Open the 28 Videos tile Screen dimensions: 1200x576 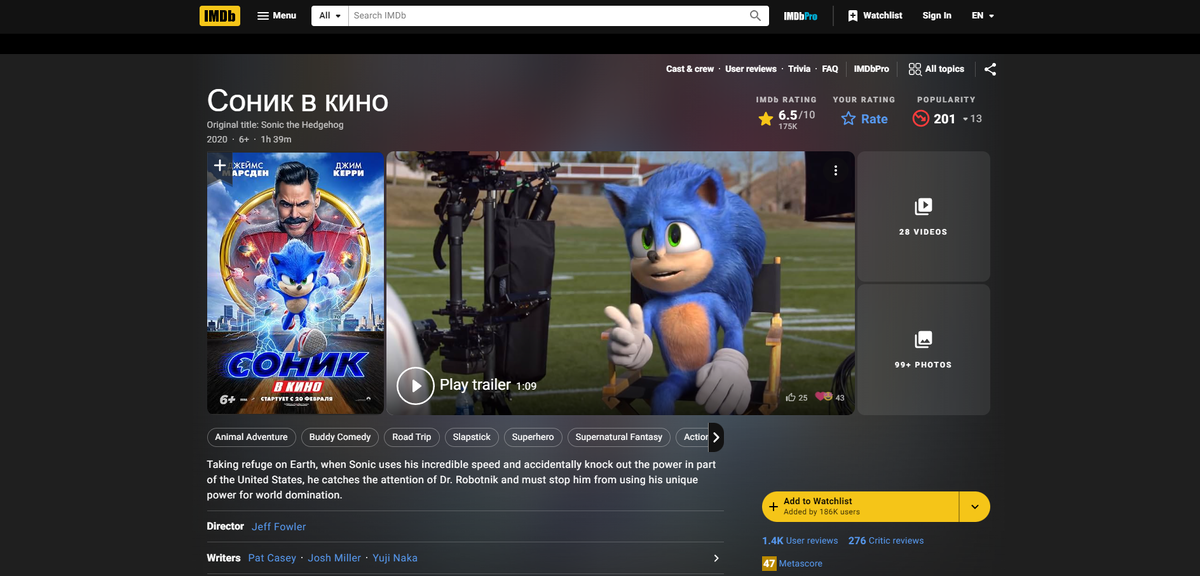point(923,216)
